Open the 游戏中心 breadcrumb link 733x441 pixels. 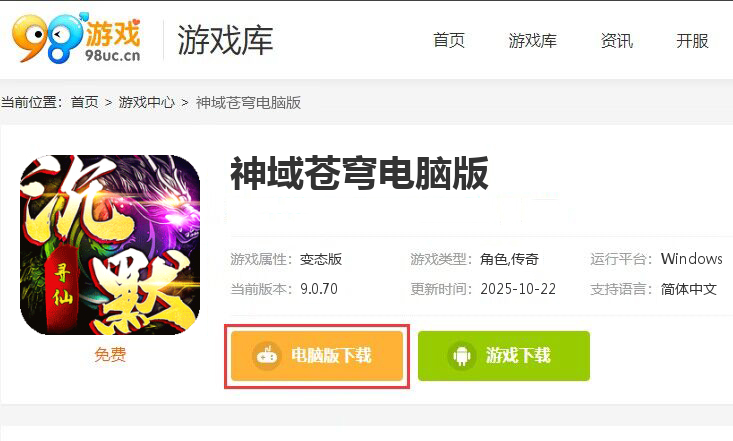[147, 102]
